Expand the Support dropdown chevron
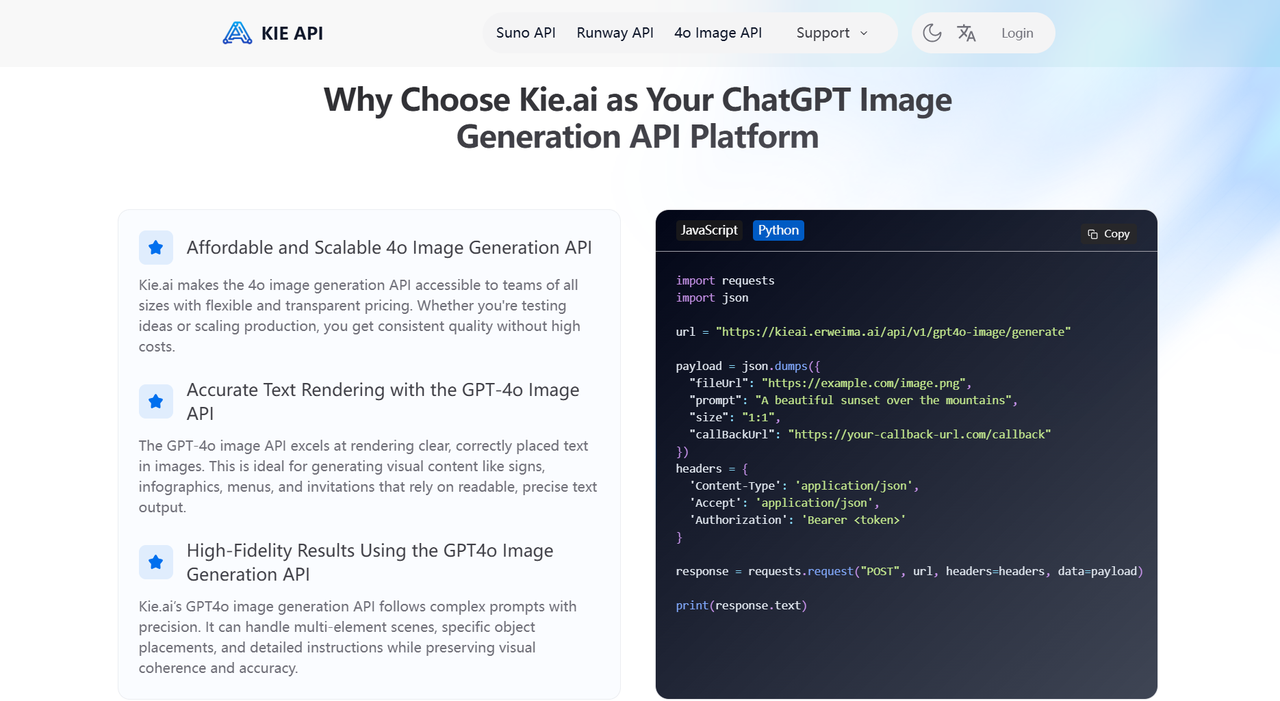This screenshot has height=701, width=1280. (864, 33)
